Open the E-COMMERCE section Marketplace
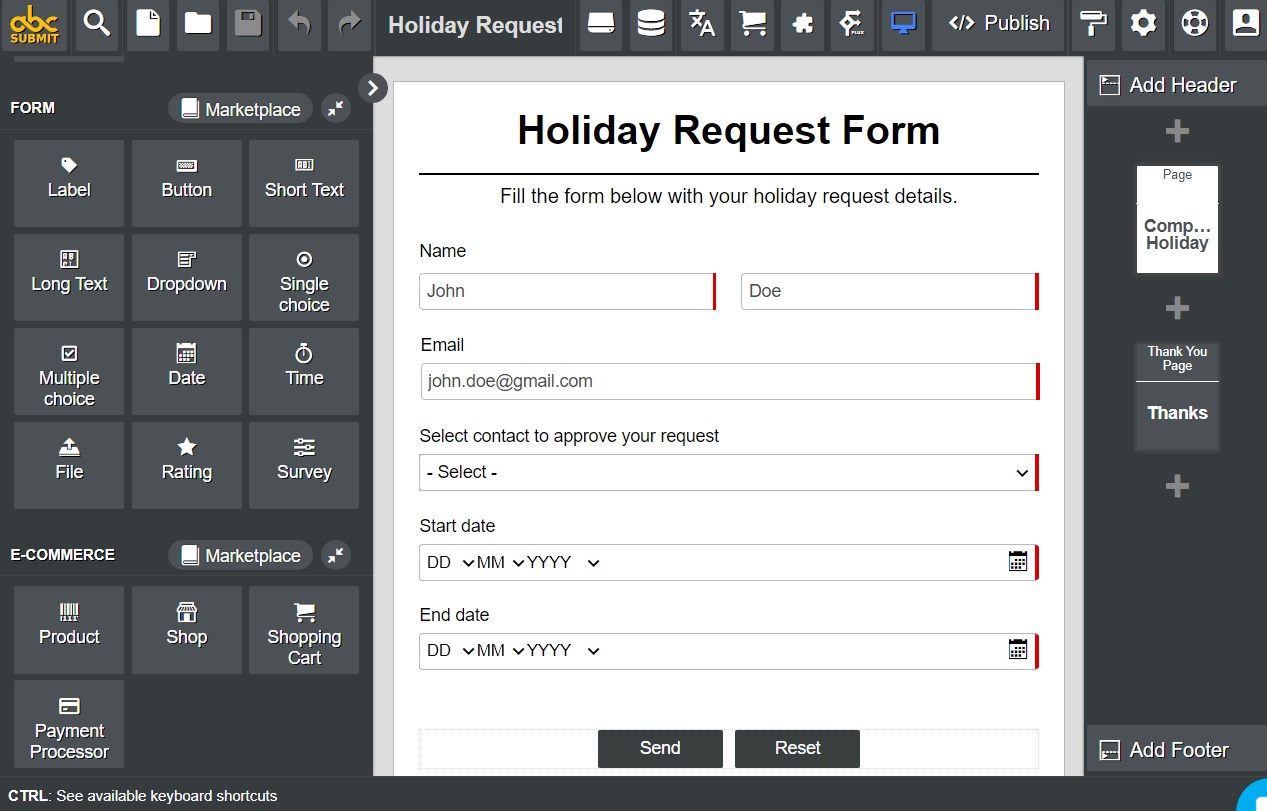The image size is (1267, 811). click(241, 555)
